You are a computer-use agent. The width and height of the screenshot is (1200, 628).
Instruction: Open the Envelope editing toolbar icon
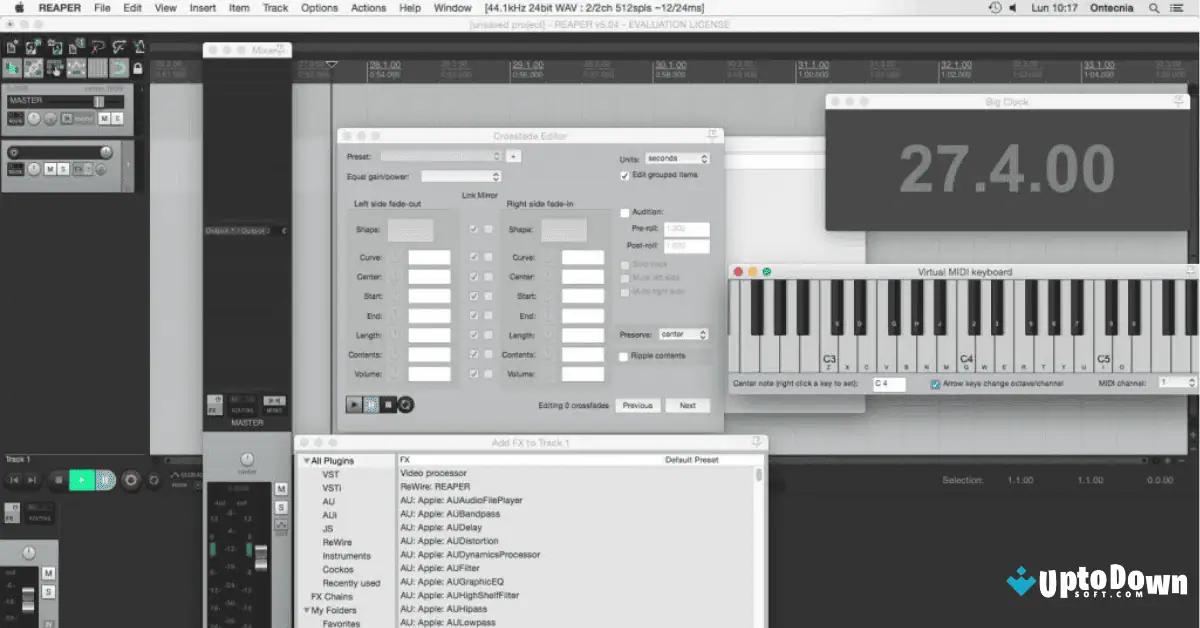point(77,67)
